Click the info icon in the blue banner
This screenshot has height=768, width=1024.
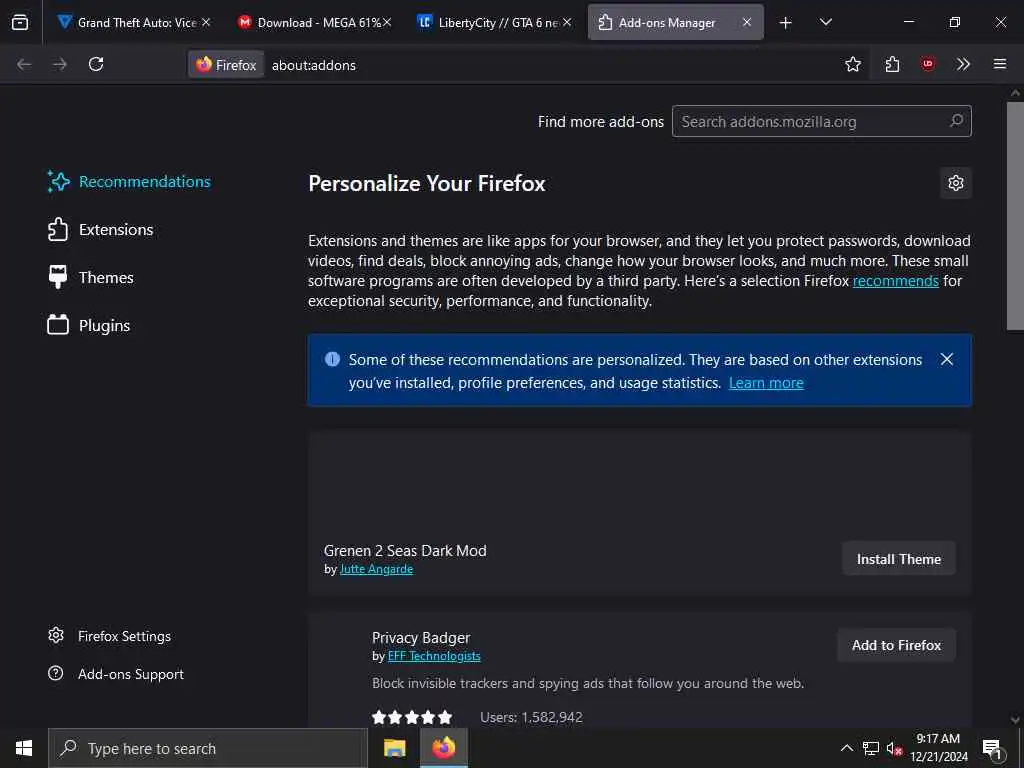tap(332, 359)
